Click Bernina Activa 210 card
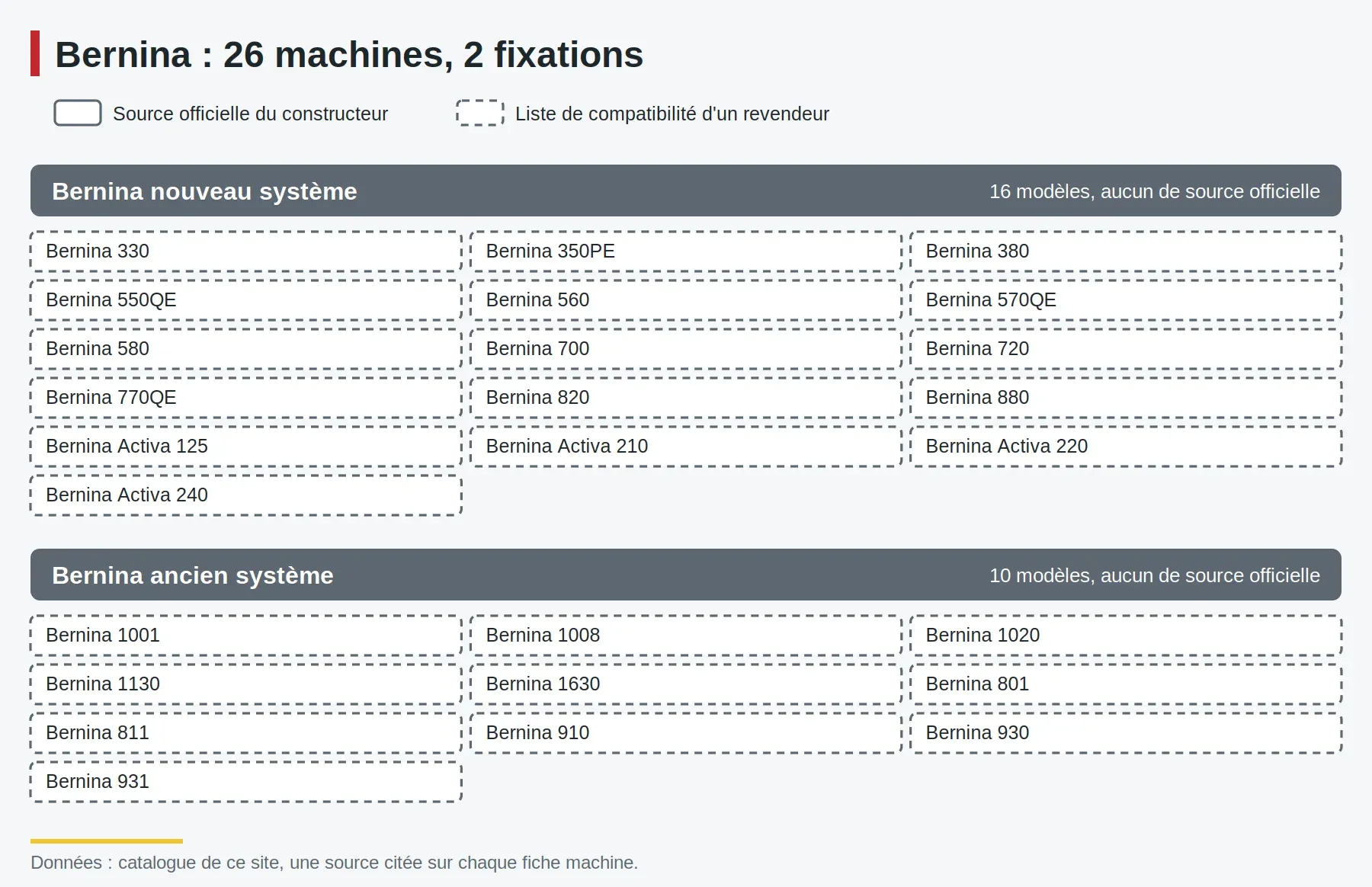 pos(686,447)
